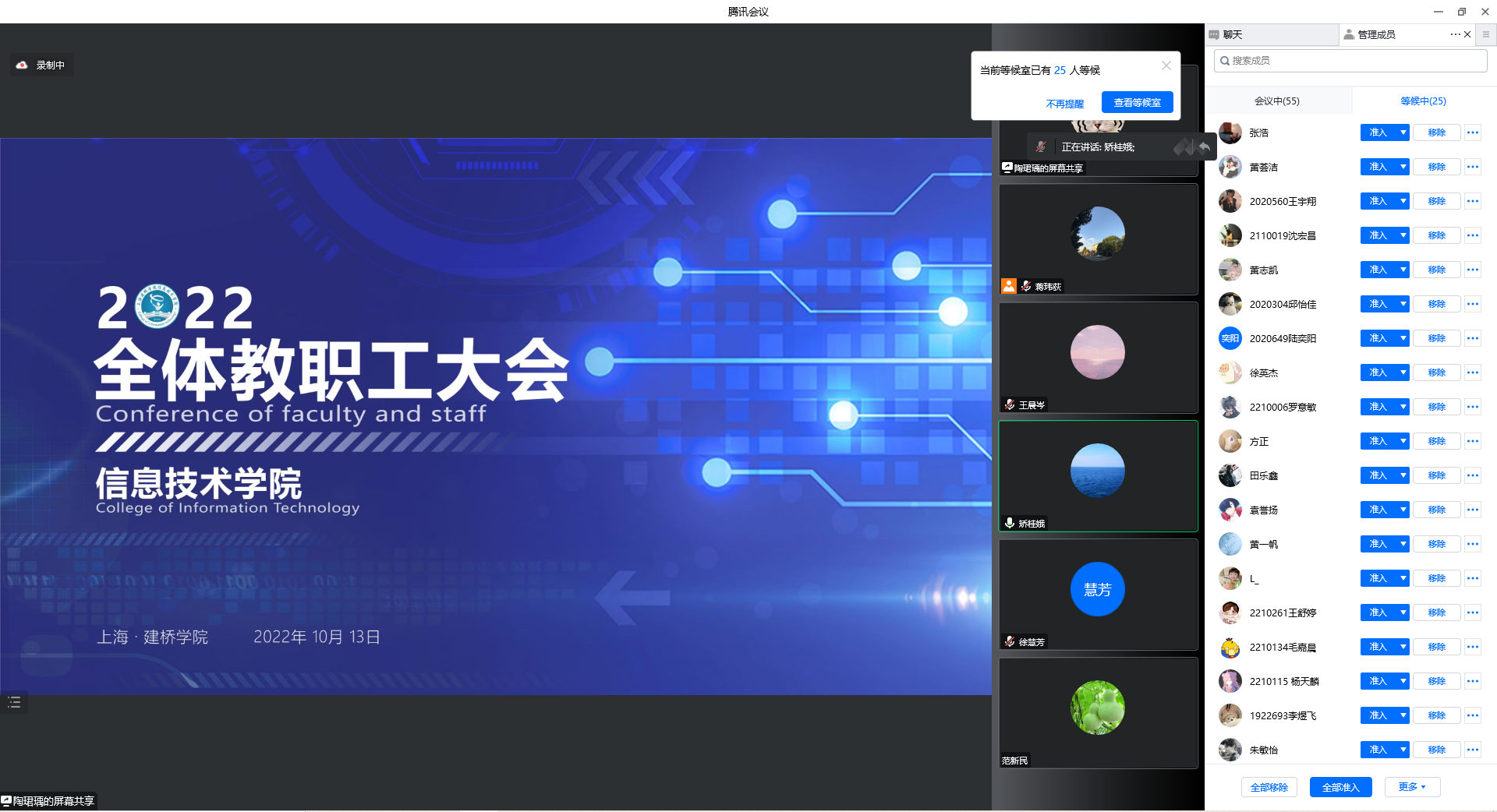Screen dimensions: 1497x812
Task: Click the orange host icon on 蒋玮荻's tile
Action: coord(1009,286)
